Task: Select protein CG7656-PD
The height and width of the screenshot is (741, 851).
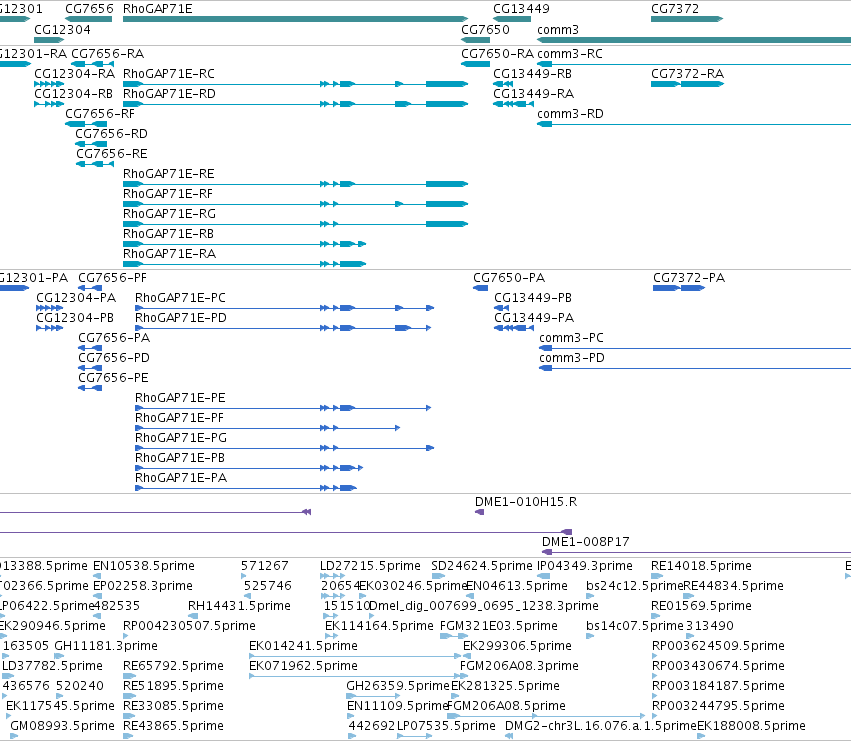Action: pyautogui.click(x=90, y=368)
